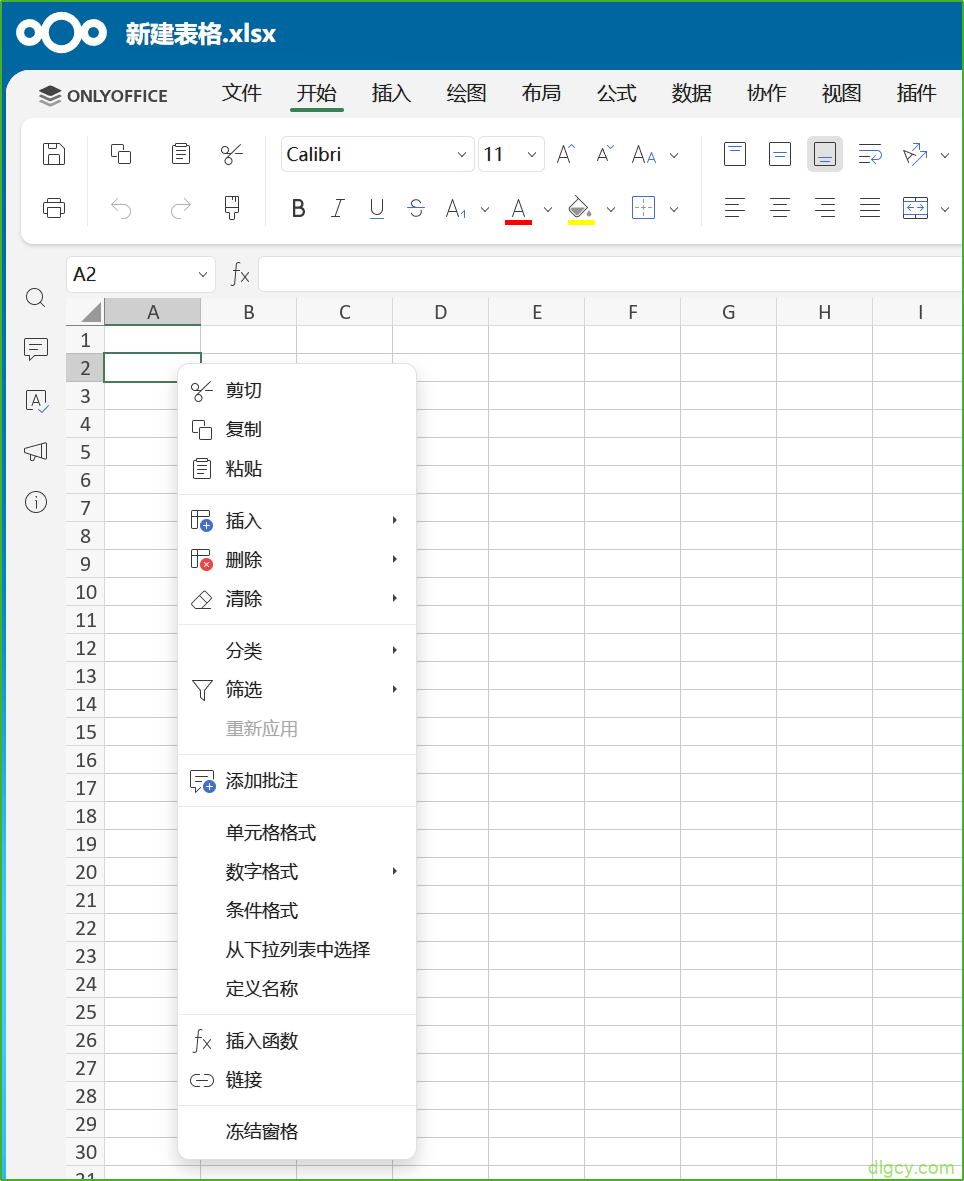Click the Change case Aa icon
This screenshot has height=1181, width=964.
[644, 154]
